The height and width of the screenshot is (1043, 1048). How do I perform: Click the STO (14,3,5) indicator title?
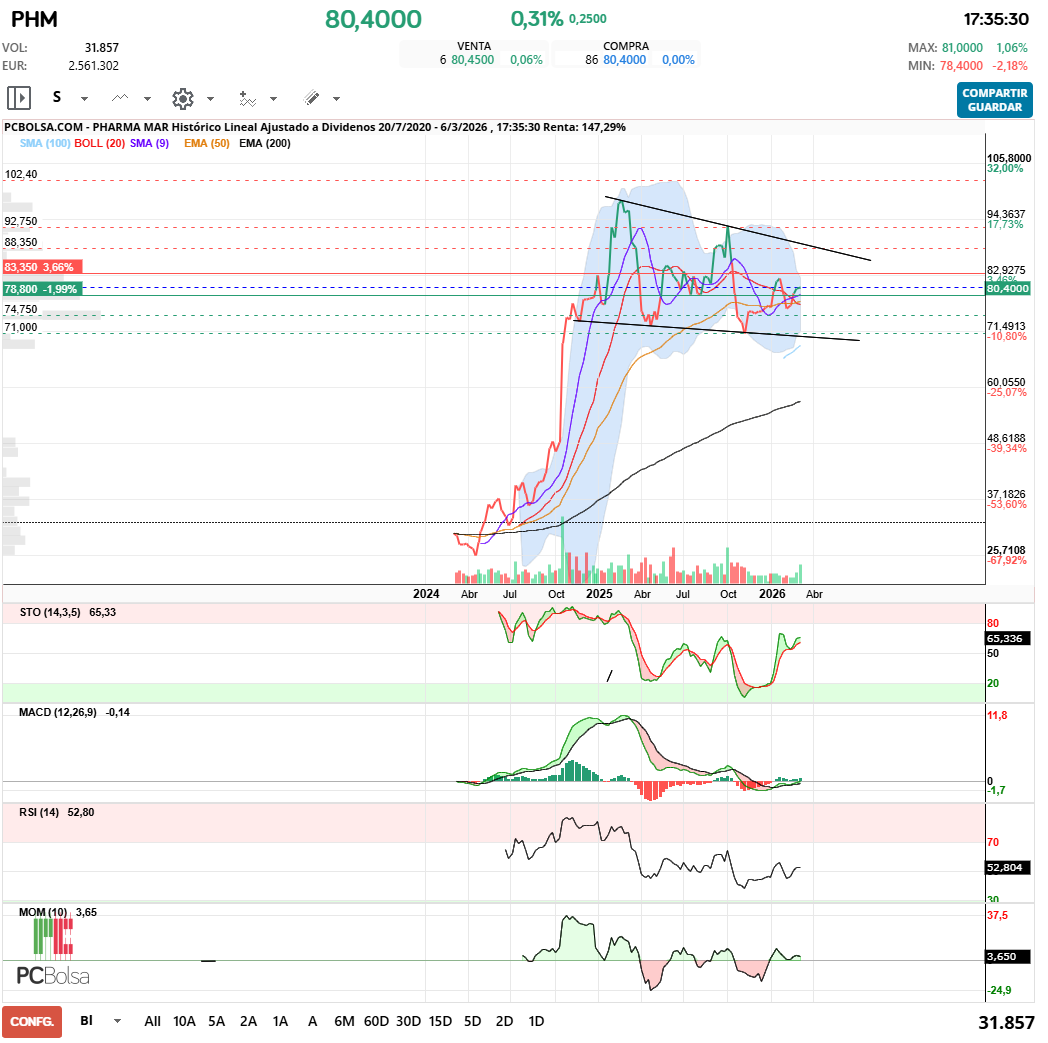pos(52,611)
